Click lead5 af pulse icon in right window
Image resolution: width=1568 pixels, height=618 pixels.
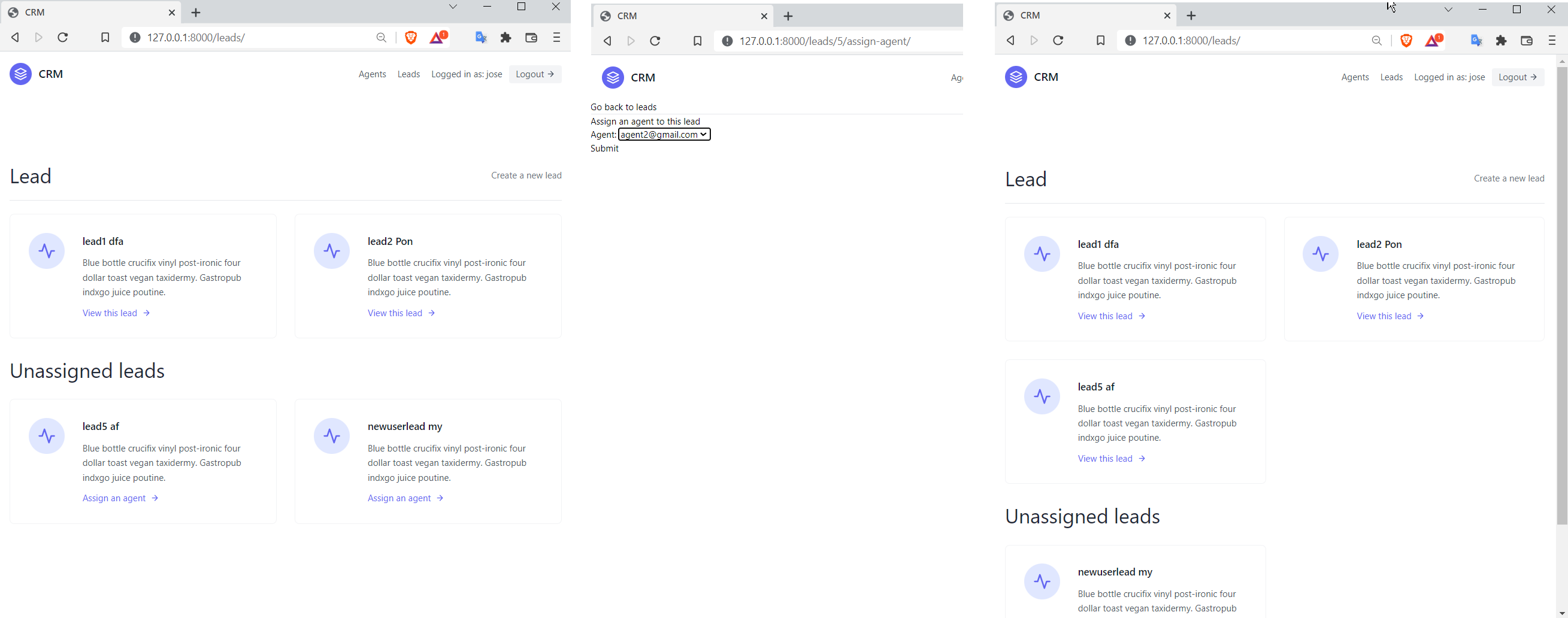pyautogui.click(x=1042, y=396)
